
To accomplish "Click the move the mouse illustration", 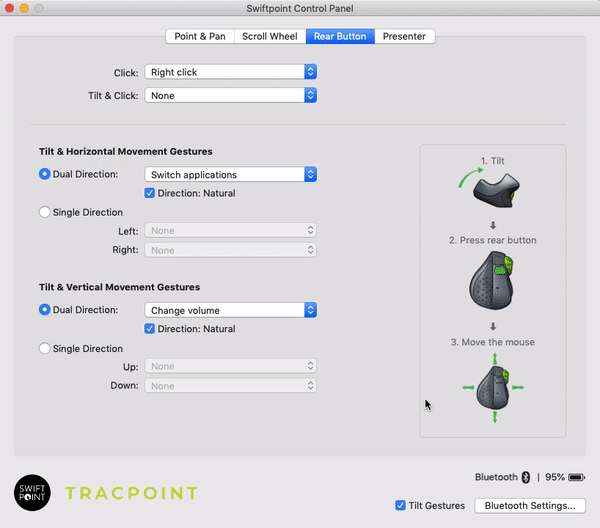I will click(493, 388).
